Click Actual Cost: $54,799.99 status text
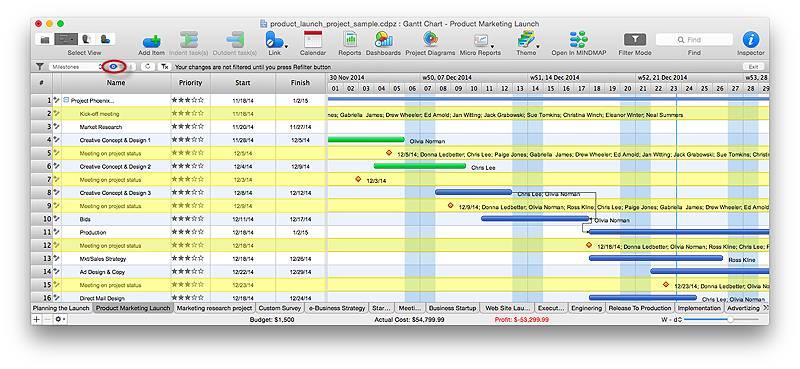The width and height of the screenshot is (800, 369). click(409, 319)
